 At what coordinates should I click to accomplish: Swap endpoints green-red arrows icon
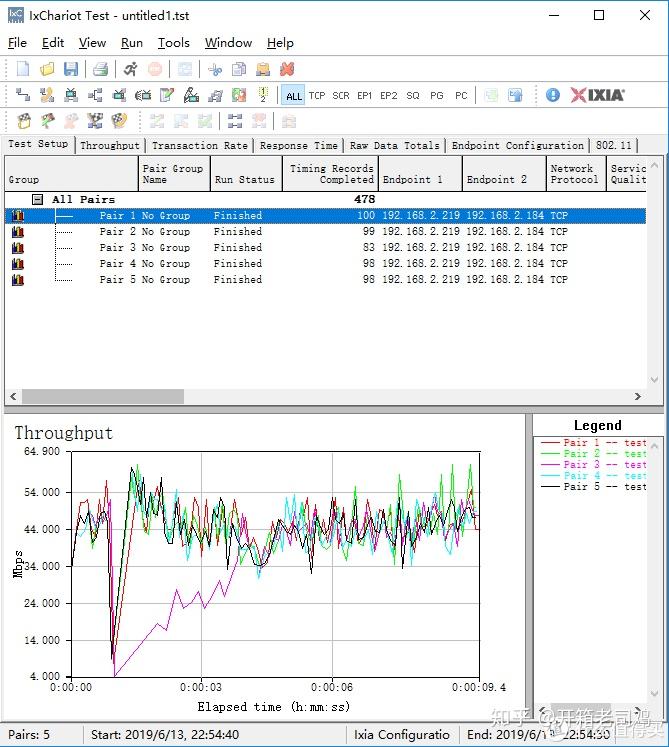pyautogui.click(x=239, y=95)
